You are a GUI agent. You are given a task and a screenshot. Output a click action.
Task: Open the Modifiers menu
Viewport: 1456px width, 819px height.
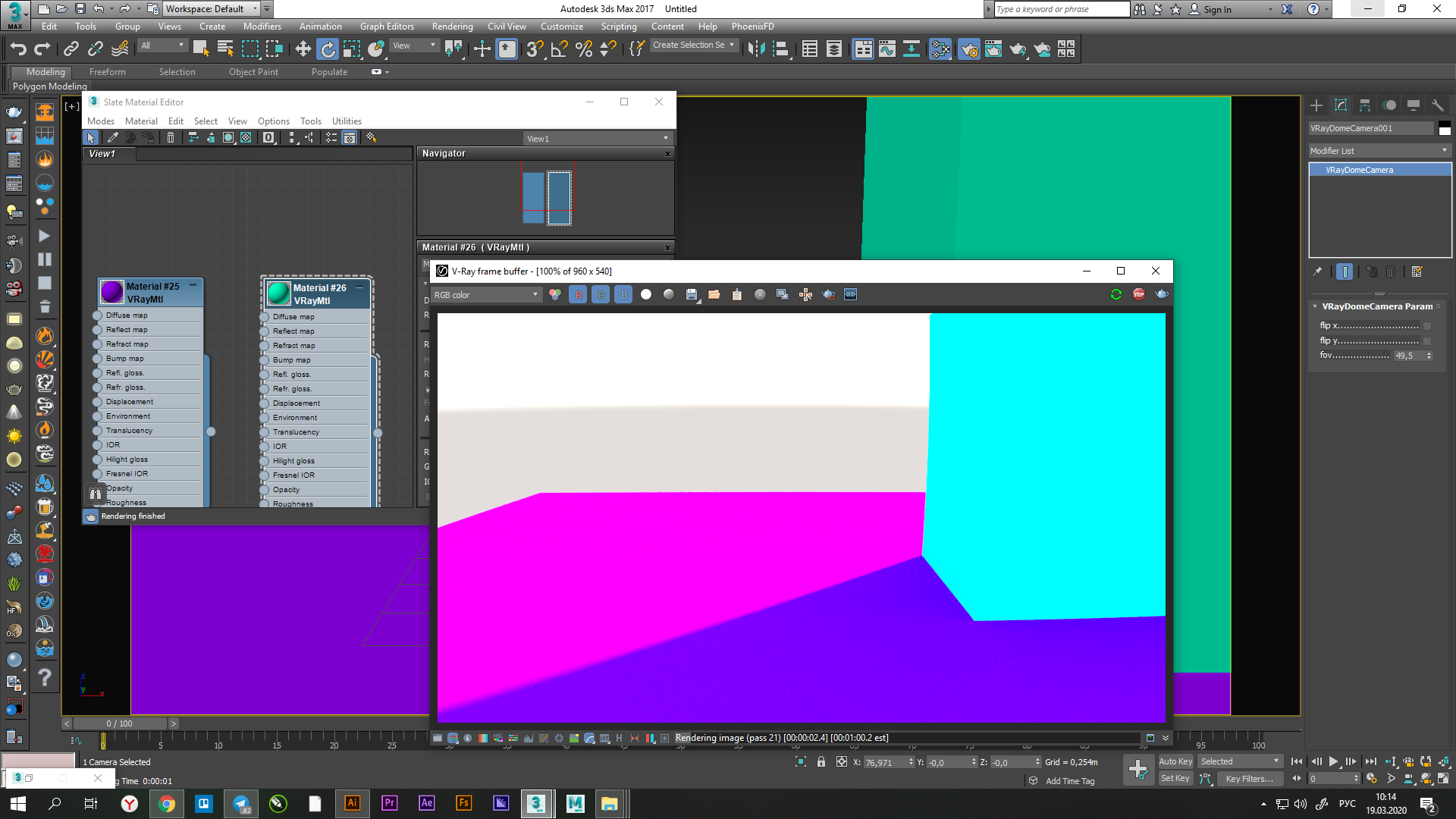point(262,27)
